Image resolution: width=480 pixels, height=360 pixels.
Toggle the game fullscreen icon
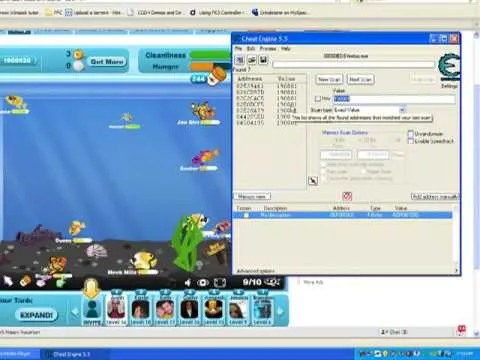[x=220, y=283]
